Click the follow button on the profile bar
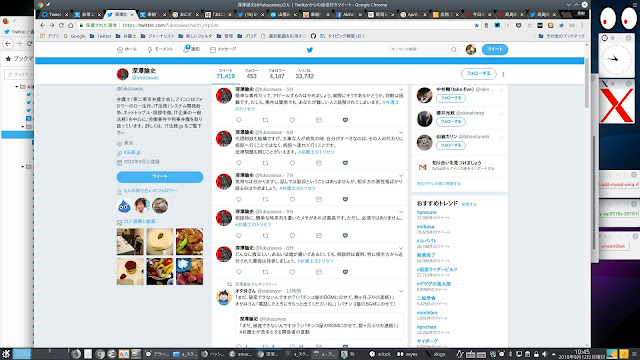This screenshot has width=640, height=360. [x=478, y=74]
